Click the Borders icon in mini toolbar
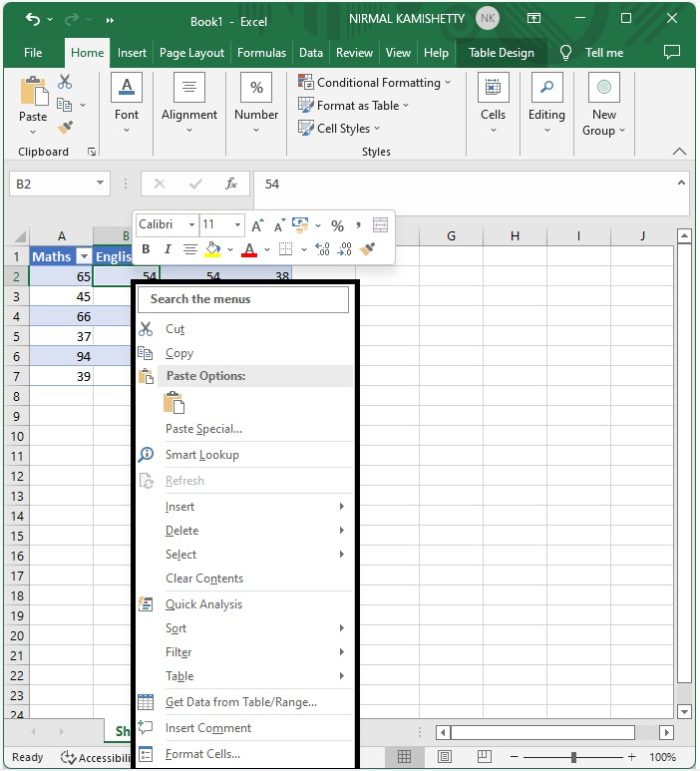 point(286,249)
